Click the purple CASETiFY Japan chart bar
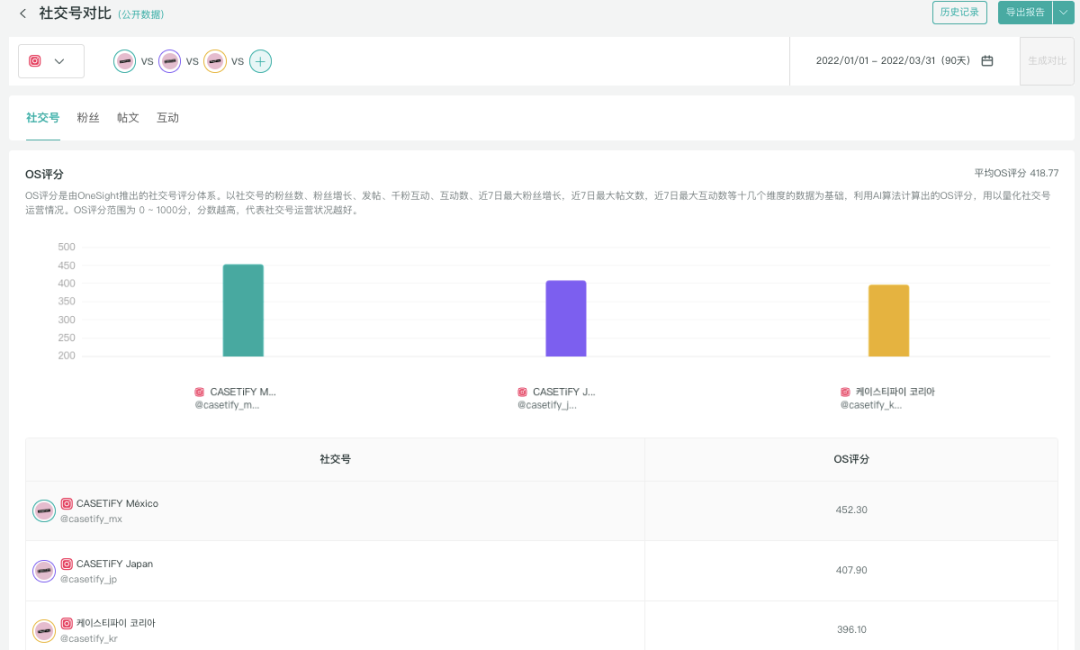Viewport: 1080px width, 650px height. [x=566, y=319]
